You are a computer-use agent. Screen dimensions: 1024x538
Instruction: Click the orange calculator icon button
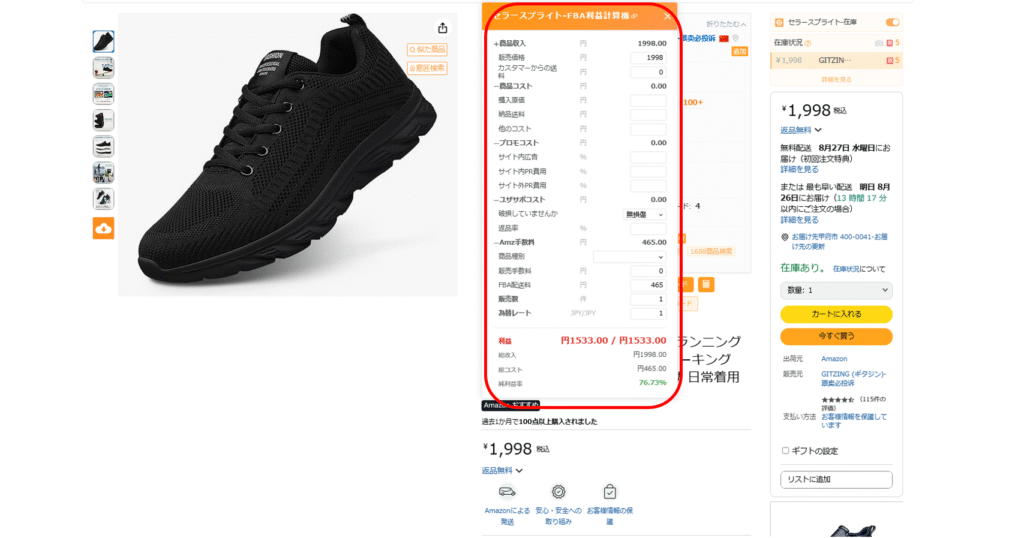pos(706,284)
